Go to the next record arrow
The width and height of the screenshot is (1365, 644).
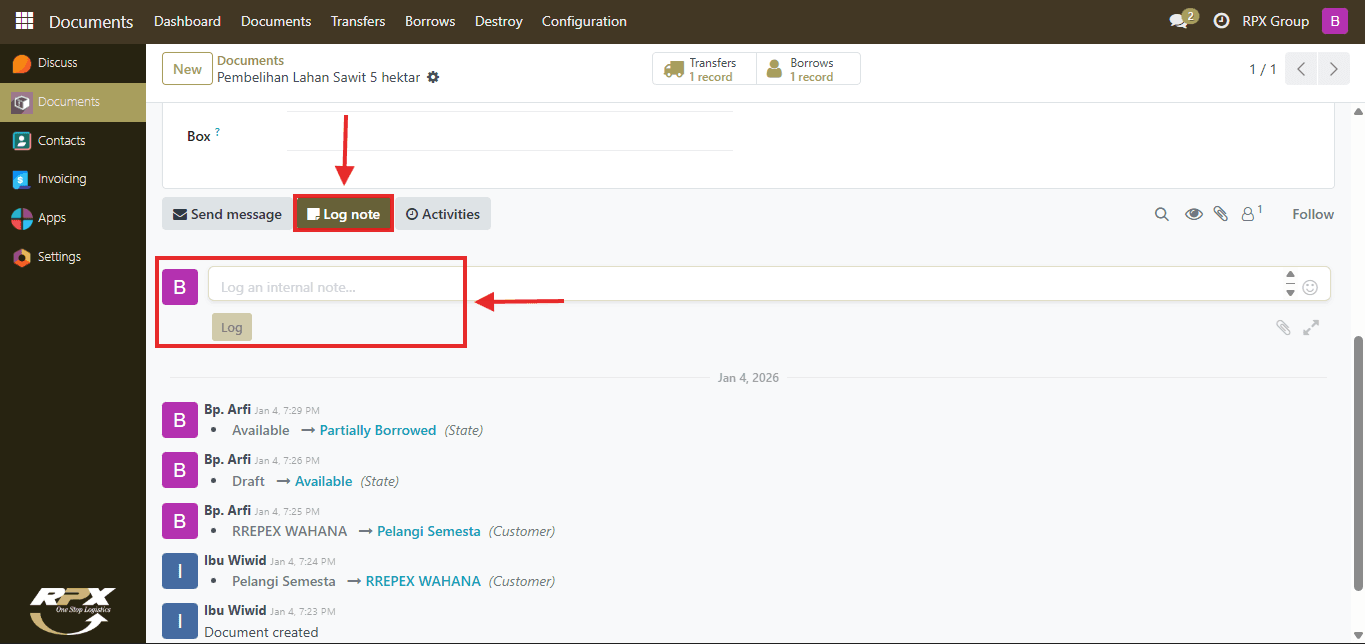click(x=1334, y=69)
